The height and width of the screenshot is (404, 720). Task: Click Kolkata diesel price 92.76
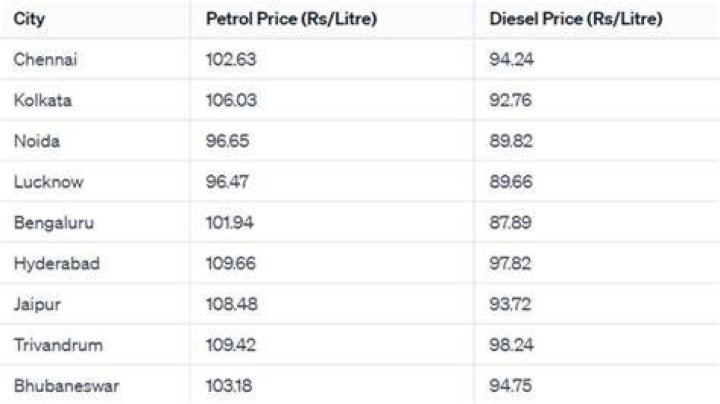(510, 101)
